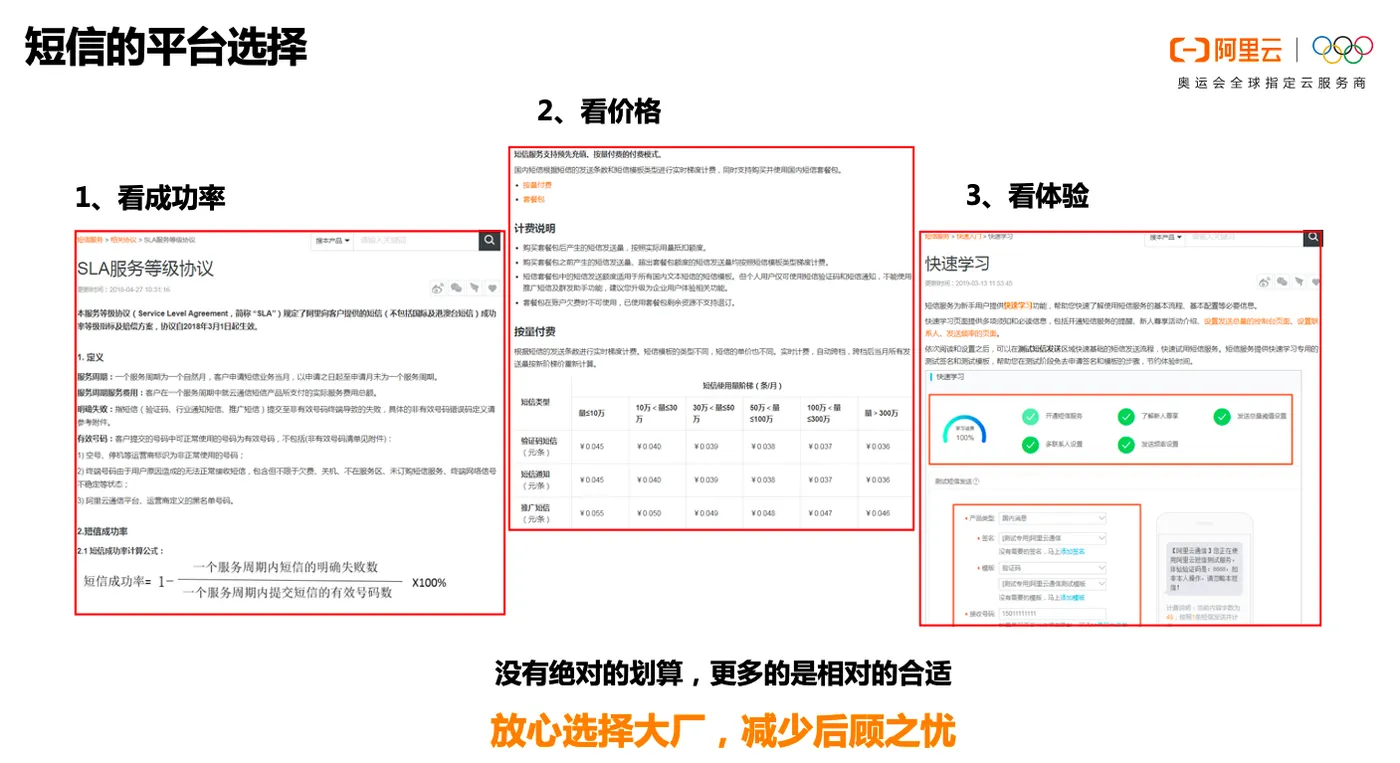This screenshot has height=763, width=1400.
Task: Click 相关协议 breadcrumb link
Action: pos(123,240)
